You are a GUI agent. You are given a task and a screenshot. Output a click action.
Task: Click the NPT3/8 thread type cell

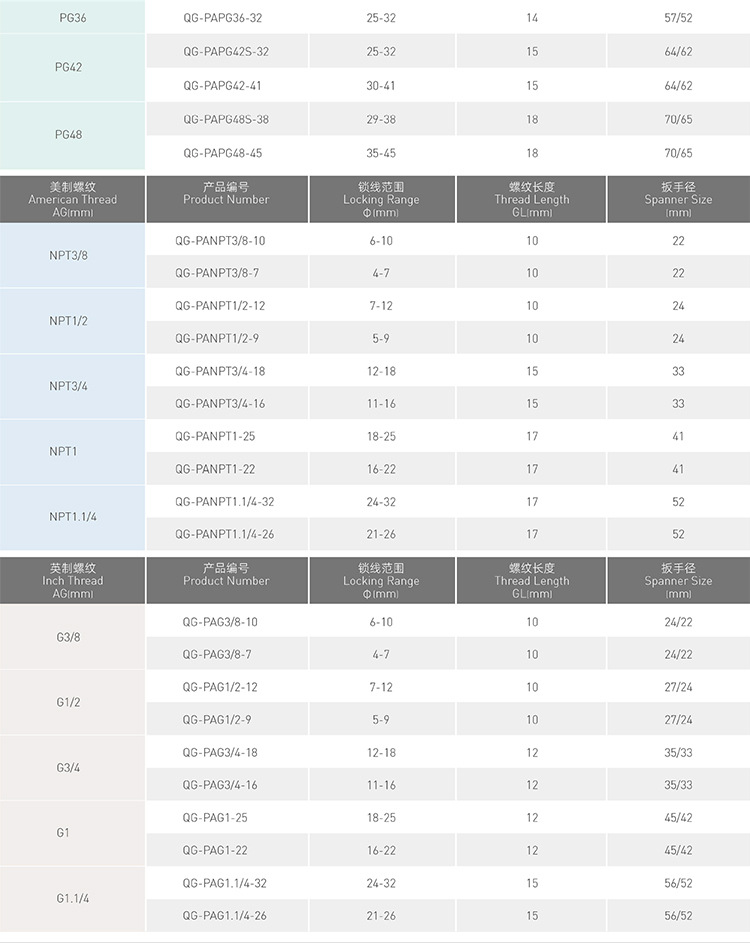point(72,256)
